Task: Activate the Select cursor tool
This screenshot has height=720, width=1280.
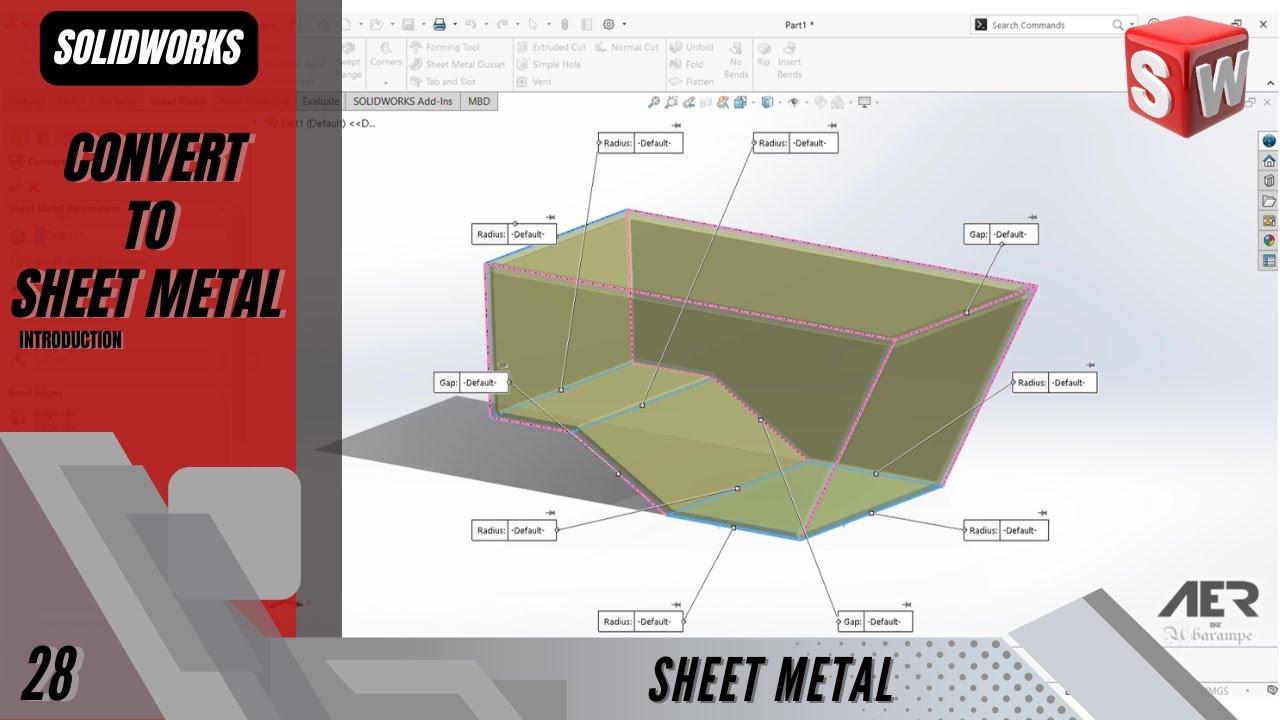Action: (534, 24)
